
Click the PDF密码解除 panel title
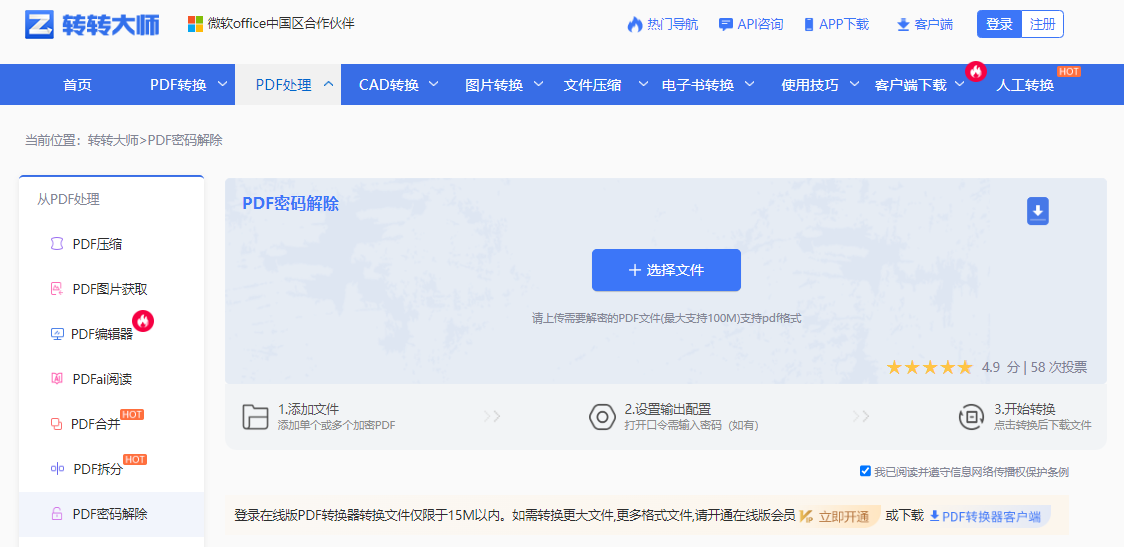coord(290,204)
